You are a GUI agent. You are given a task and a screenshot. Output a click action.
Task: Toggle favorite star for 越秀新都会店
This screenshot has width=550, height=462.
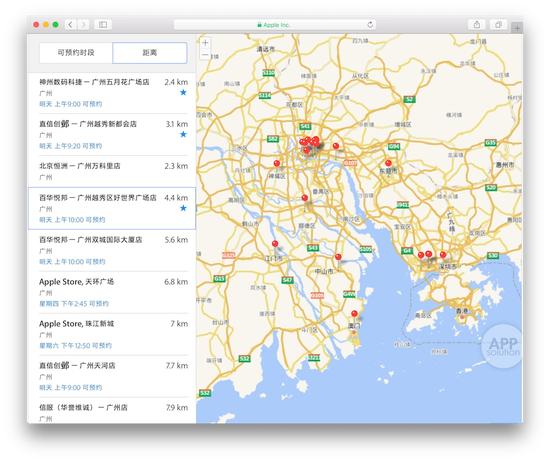(x=183, y=134)
